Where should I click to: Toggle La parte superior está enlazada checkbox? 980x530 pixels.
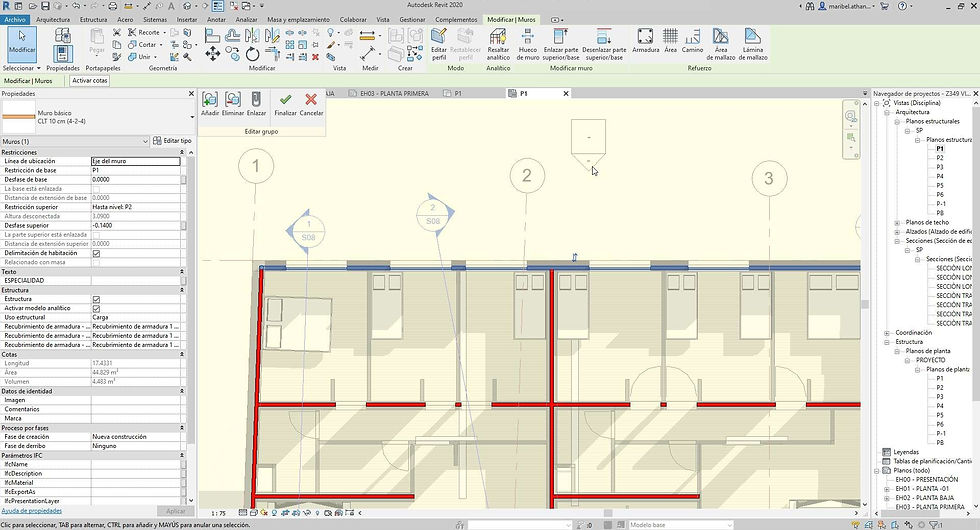tap(96, 235)
